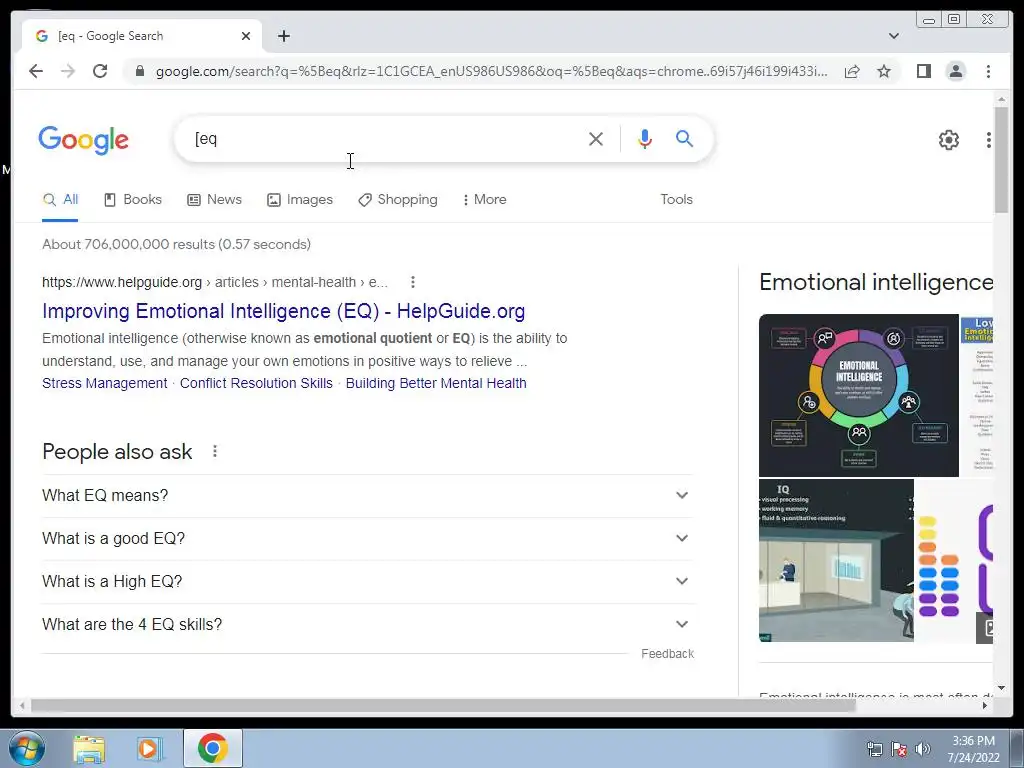Open the tab search chevron in title bar

(894, 36)
